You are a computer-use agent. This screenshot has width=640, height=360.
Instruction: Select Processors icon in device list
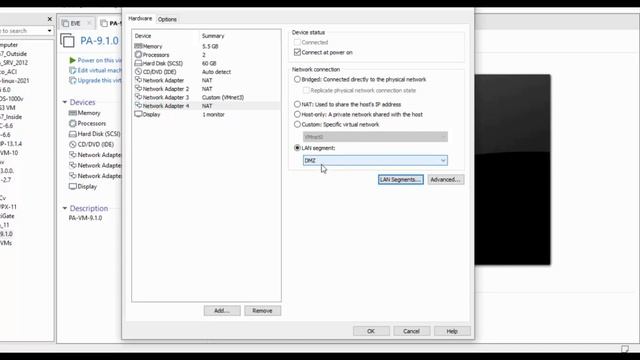138,54
